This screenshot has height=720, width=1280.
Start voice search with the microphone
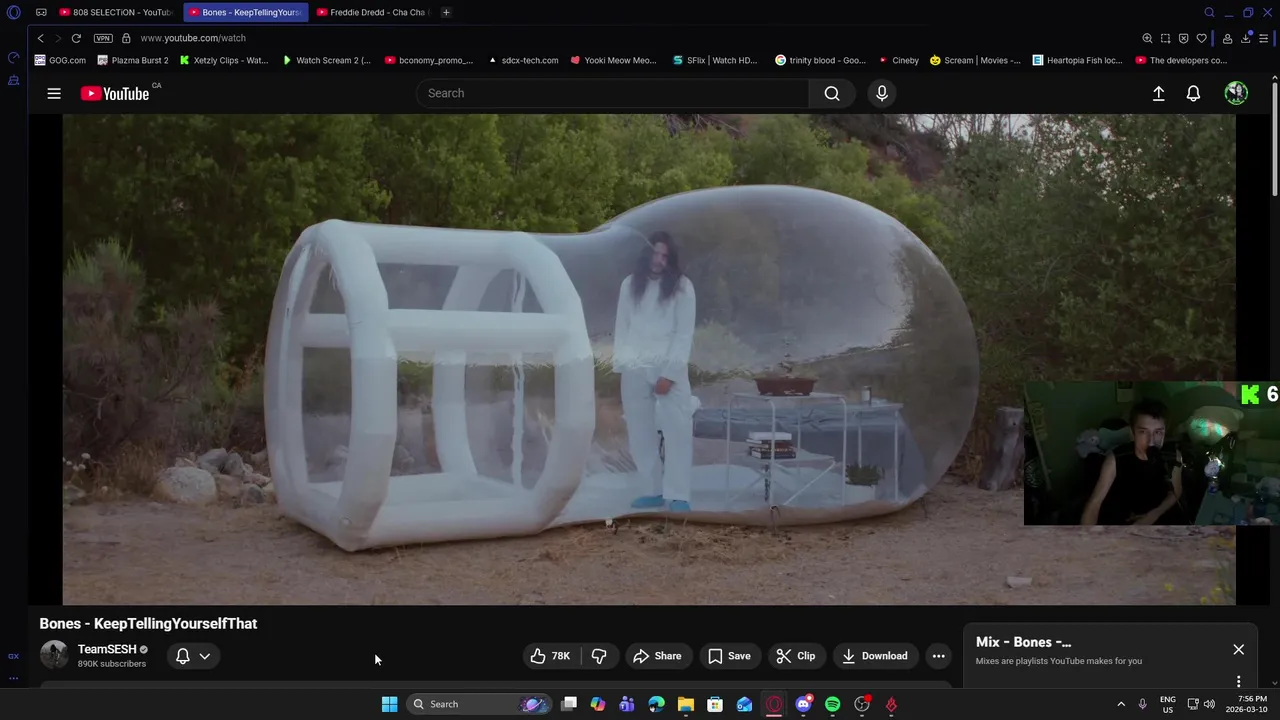881,93
